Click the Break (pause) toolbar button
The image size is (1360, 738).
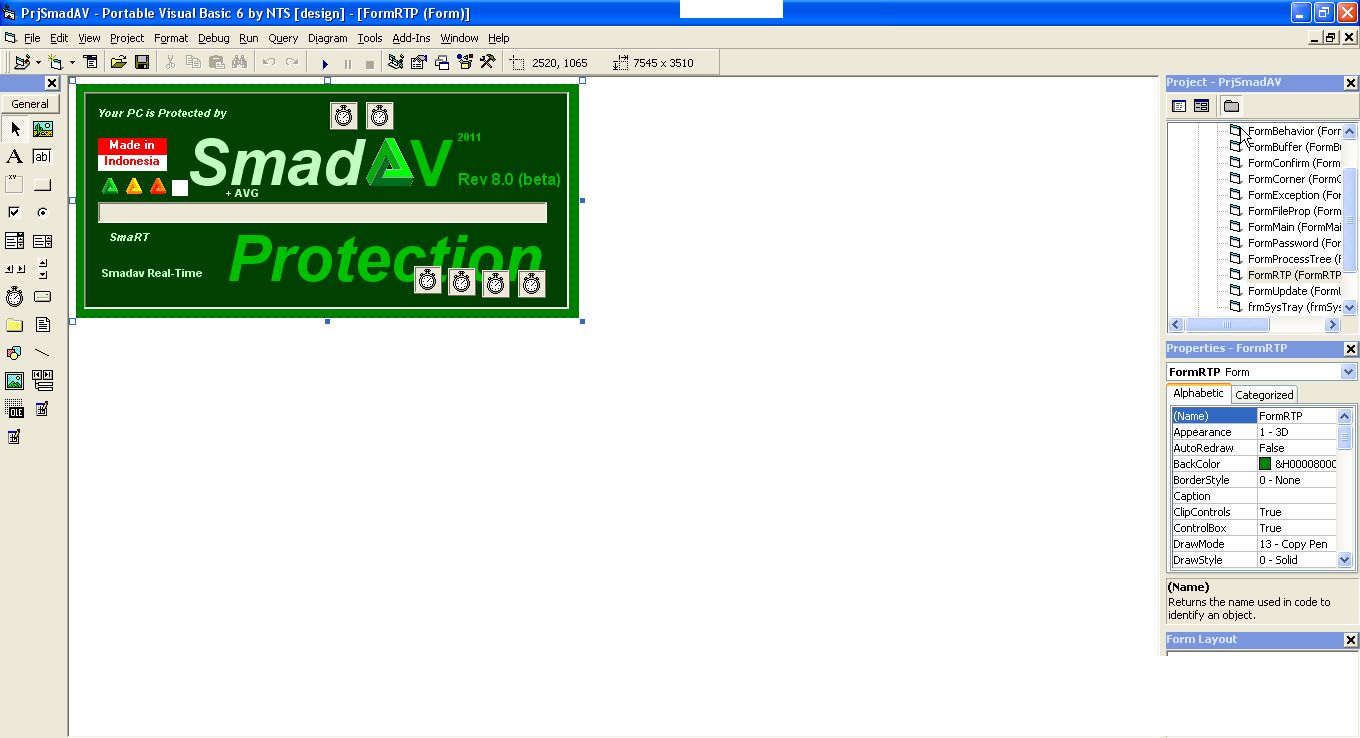coord(348,63)
